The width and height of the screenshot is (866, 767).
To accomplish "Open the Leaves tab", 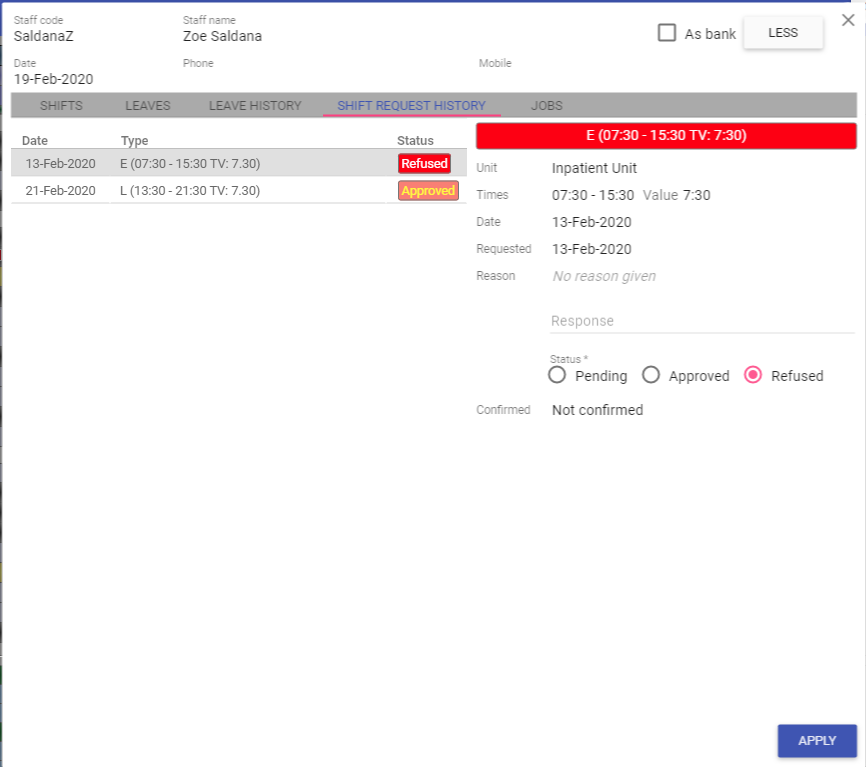I will click(147, 105).
